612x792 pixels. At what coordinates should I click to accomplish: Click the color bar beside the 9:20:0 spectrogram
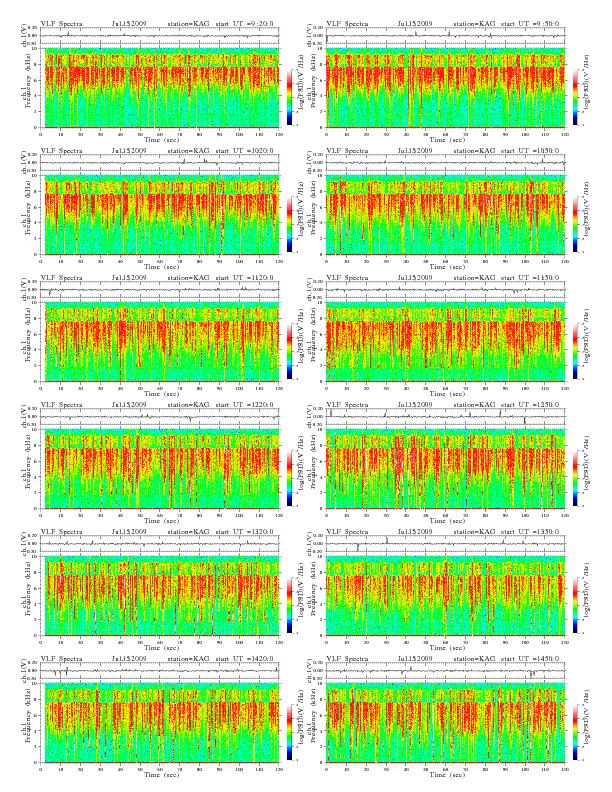(289, 97)
